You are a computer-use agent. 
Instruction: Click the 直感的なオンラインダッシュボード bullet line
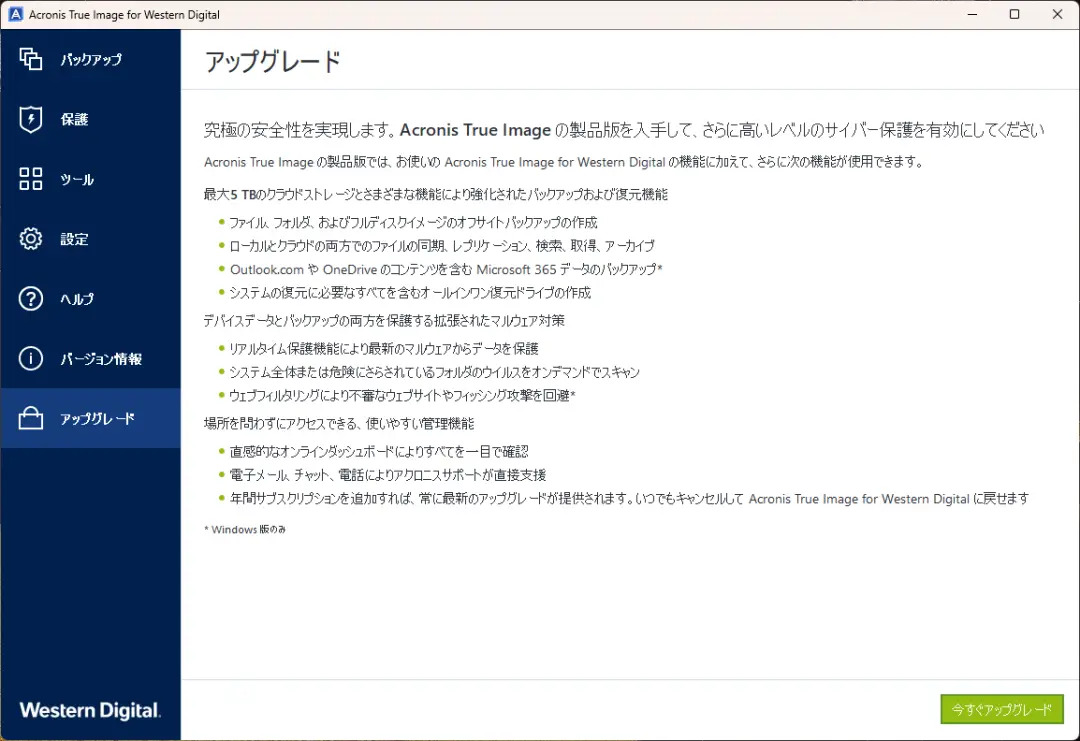379,452
